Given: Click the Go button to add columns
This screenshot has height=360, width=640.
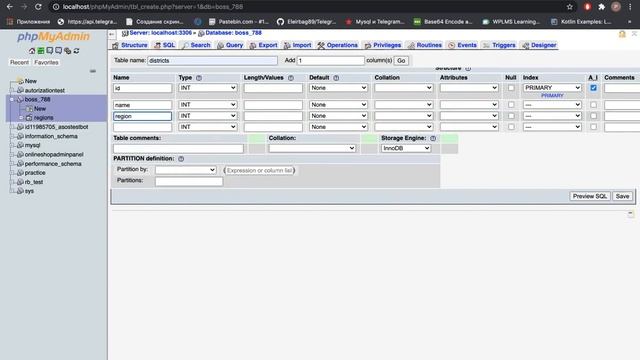Looking at the screenshot, I should tap(401, 60).
